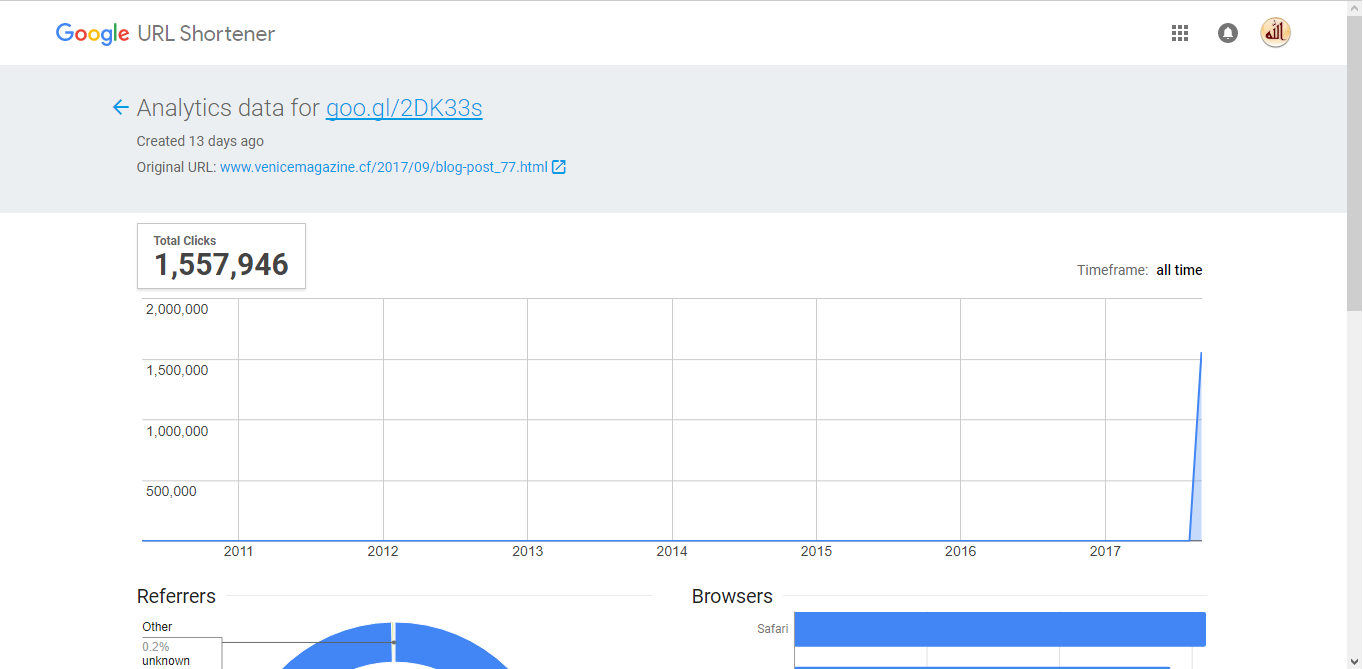
Task: Click the Google logo
Action: [91, 33]
